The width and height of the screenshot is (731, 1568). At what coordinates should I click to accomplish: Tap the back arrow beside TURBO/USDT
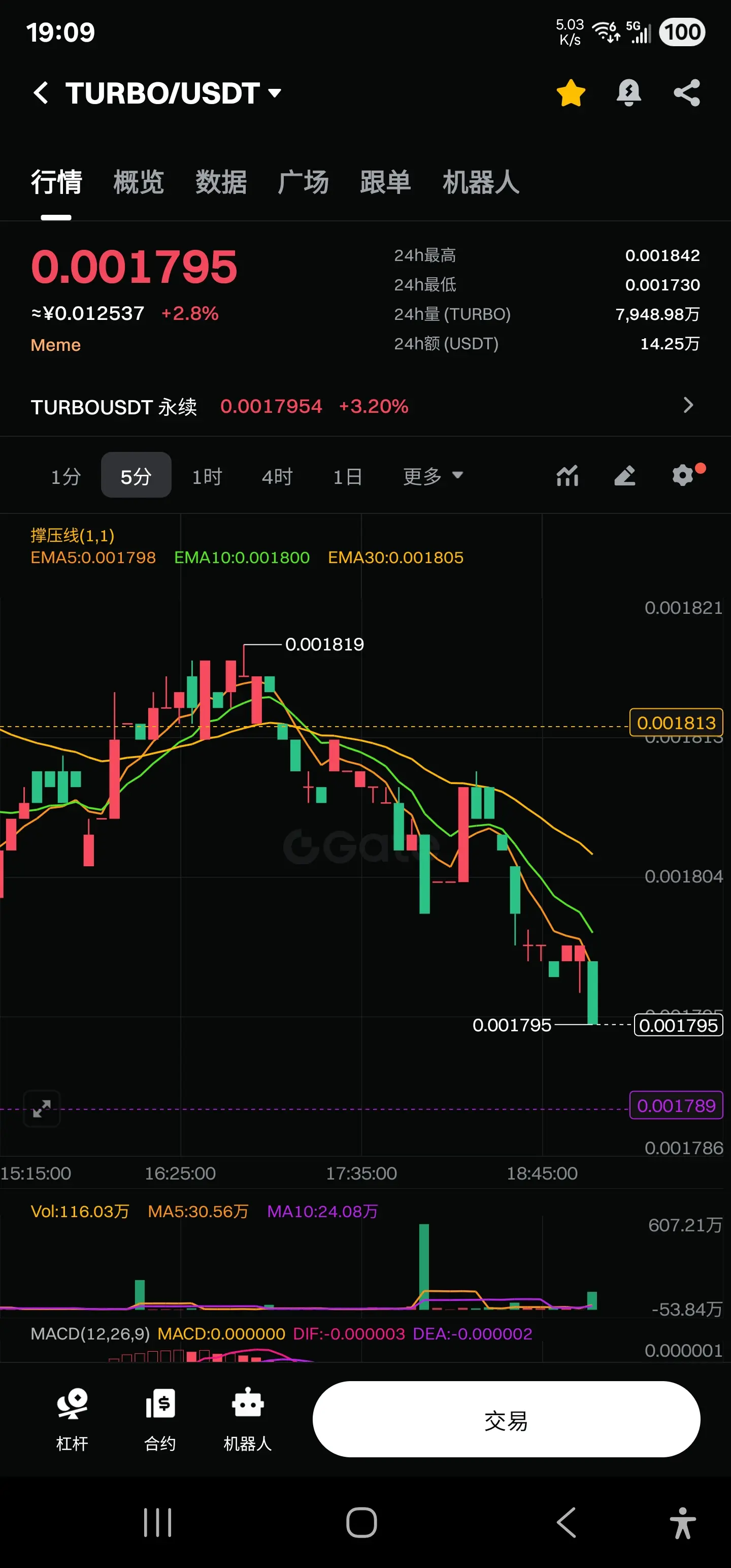click(x=41, y=93)
